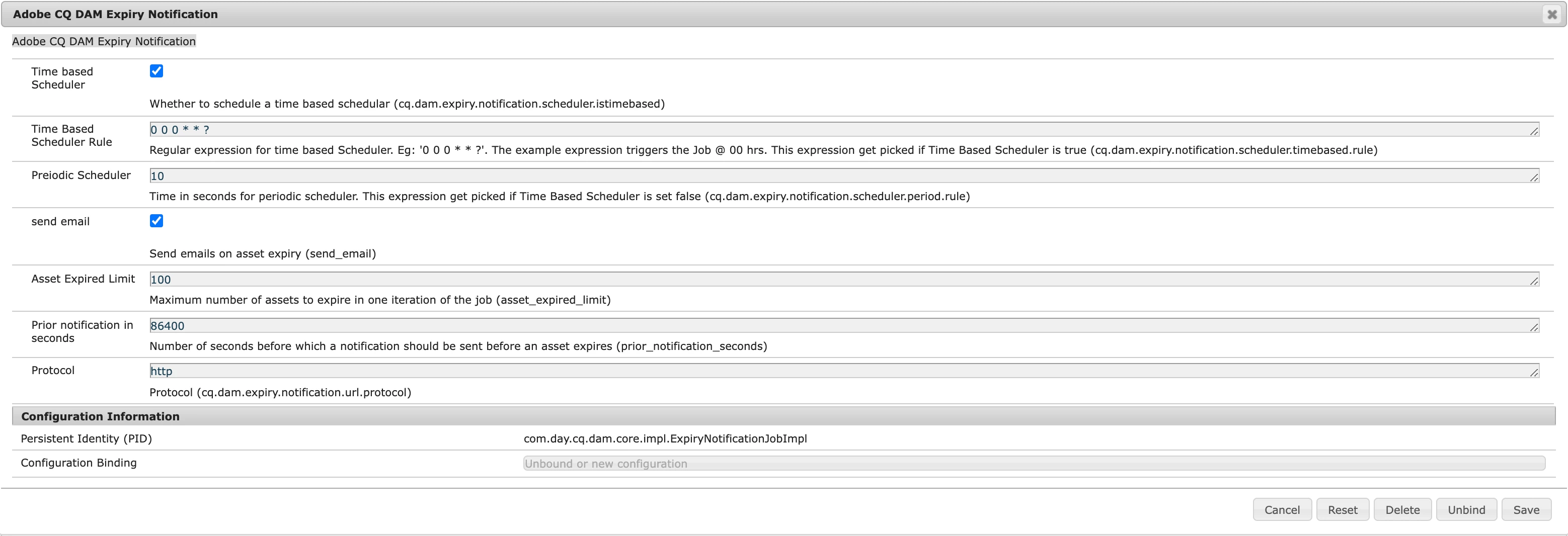Unbind the configuration
Viewport: 1568px width, 536px height.
(x=1466, y=510)
